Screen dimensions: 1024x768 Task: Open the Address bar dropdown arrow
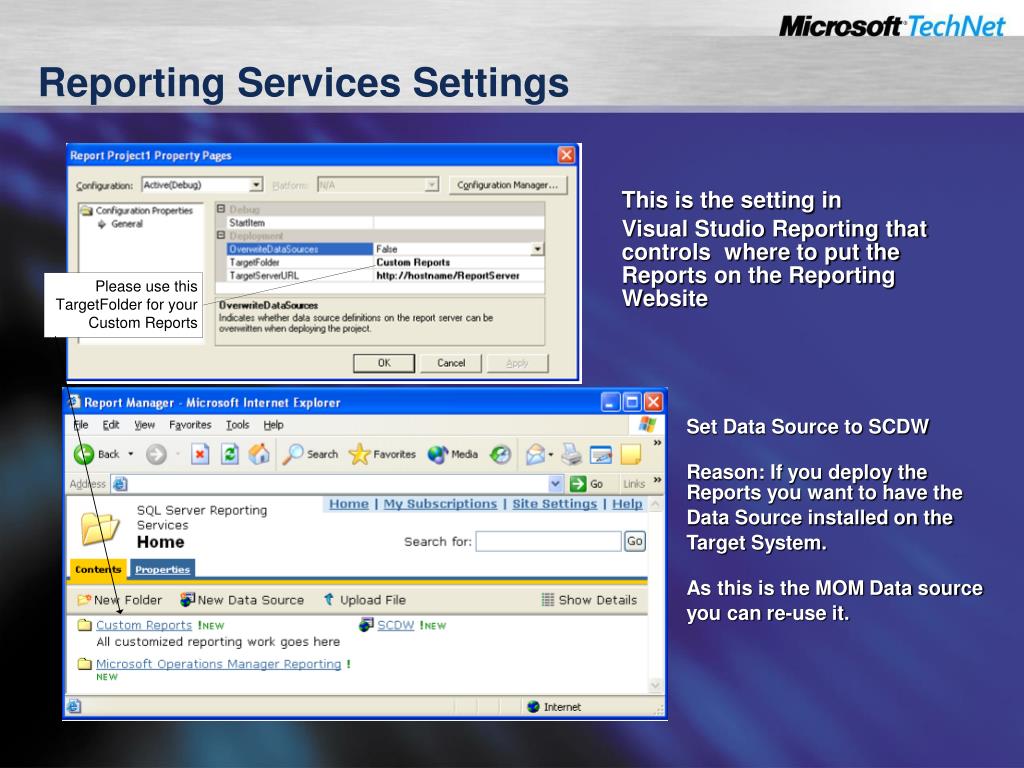[x=555, y=484]
